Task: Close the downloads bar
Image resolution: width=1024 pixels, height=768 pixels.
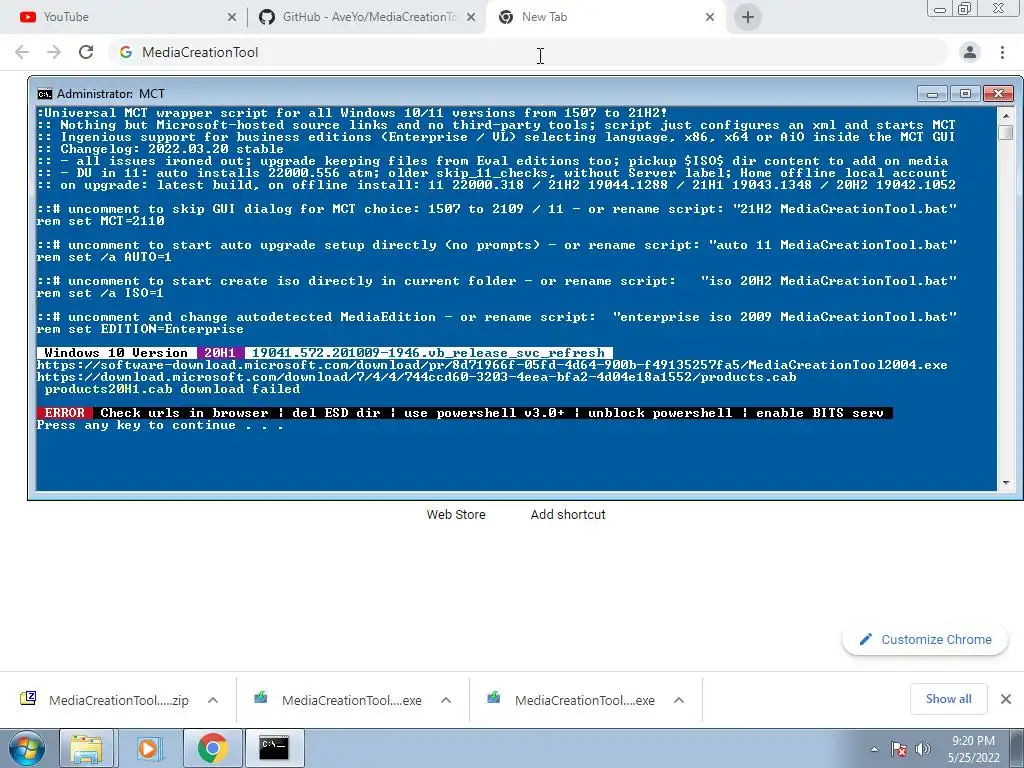Action: [1006, 699]
